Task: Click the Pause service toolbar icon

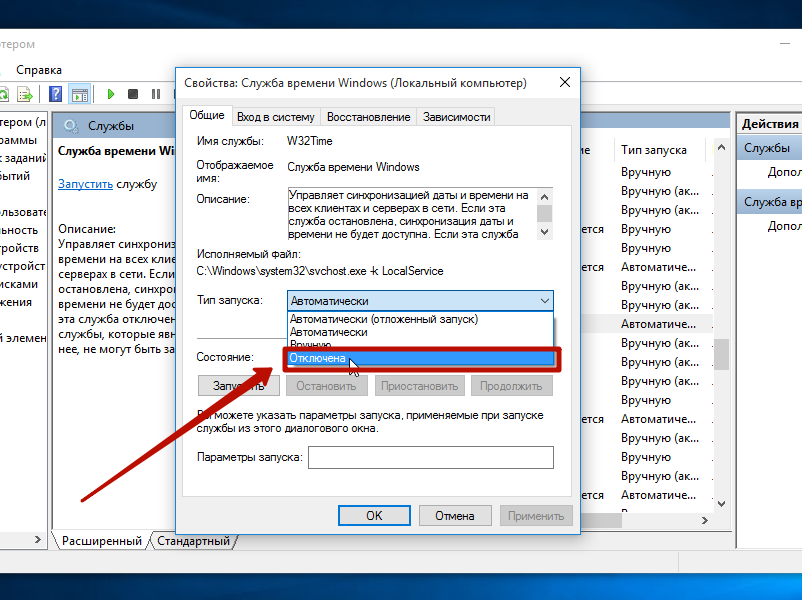Action: [x=156, y=94]
